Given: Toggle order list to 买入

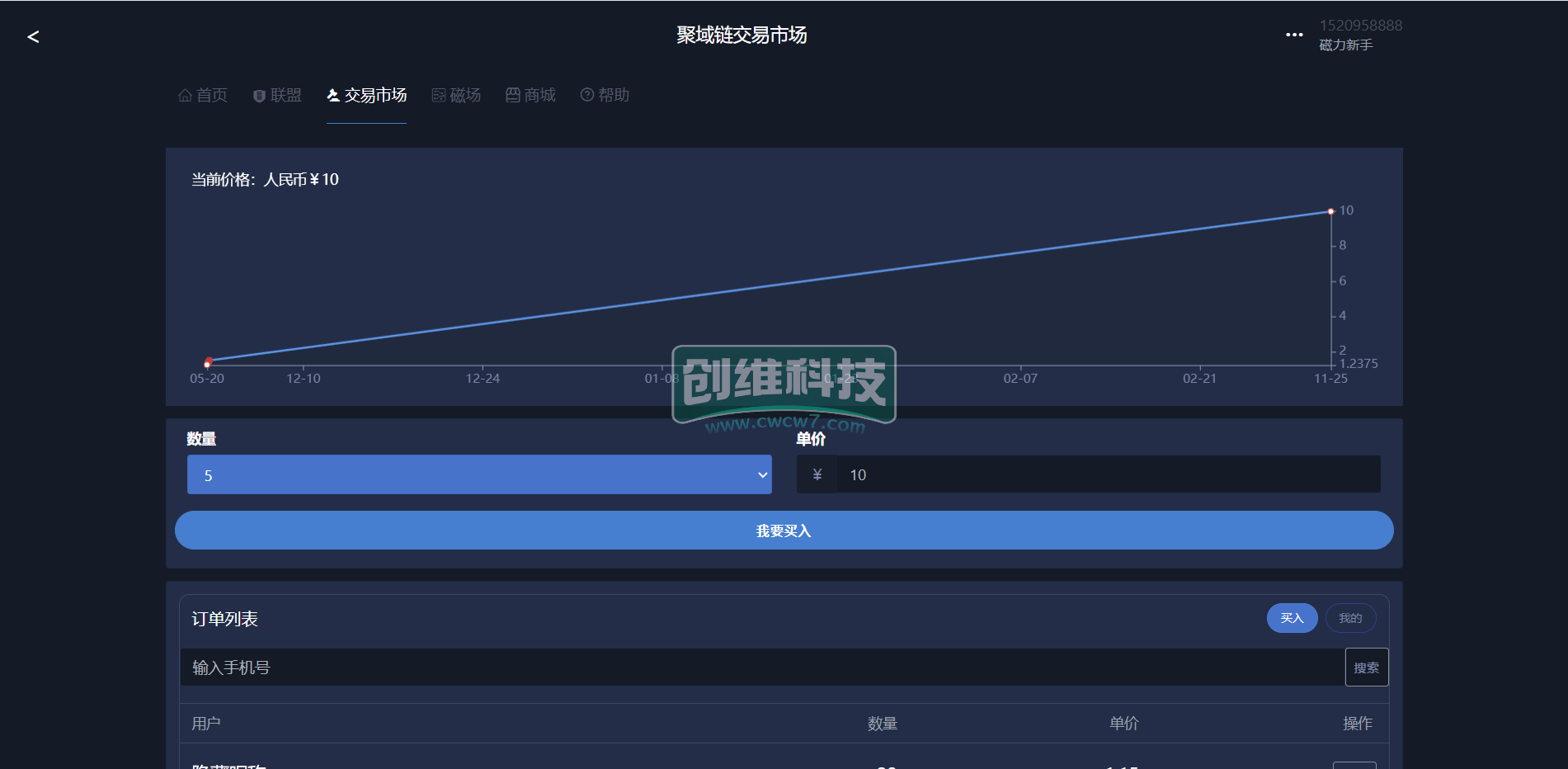Looking at the screenshot, I should (x=1292, y=618).
